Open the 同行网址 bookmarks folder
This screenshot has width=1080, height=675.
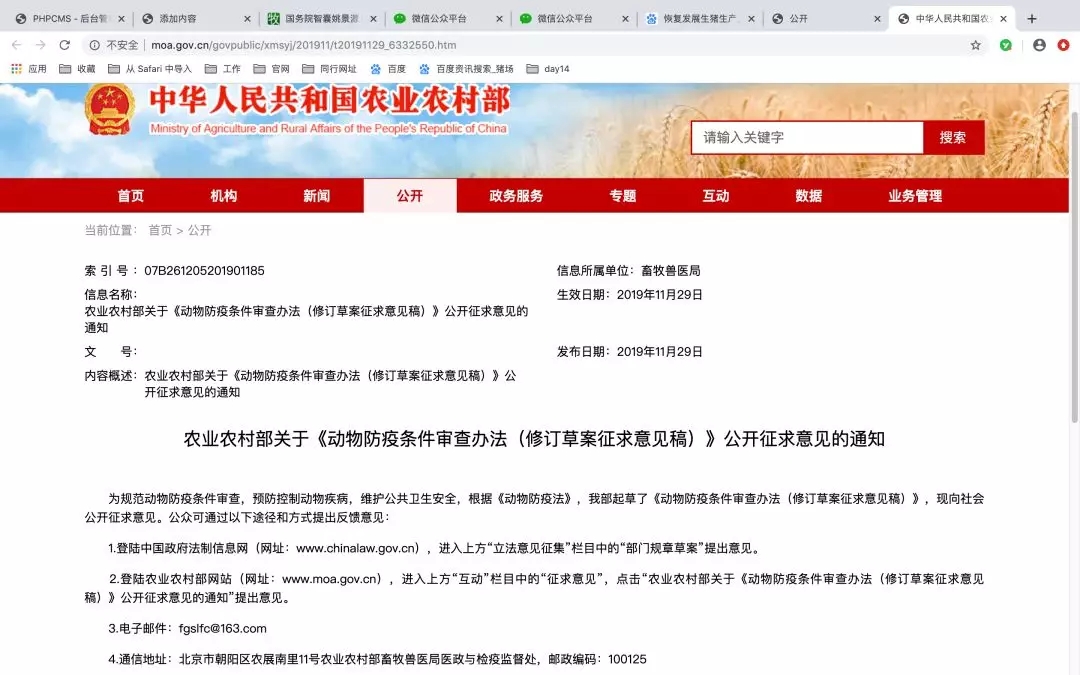point(329,69)
